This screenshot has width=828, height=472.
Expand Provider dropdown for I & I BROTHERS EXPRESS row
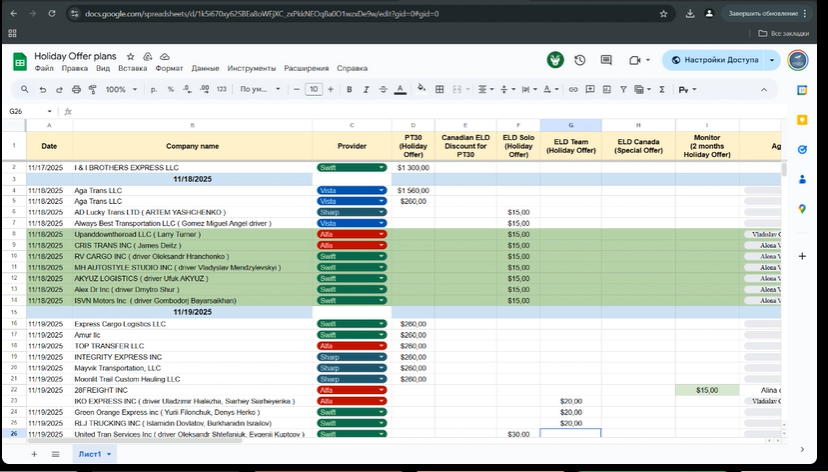[381, 168]
